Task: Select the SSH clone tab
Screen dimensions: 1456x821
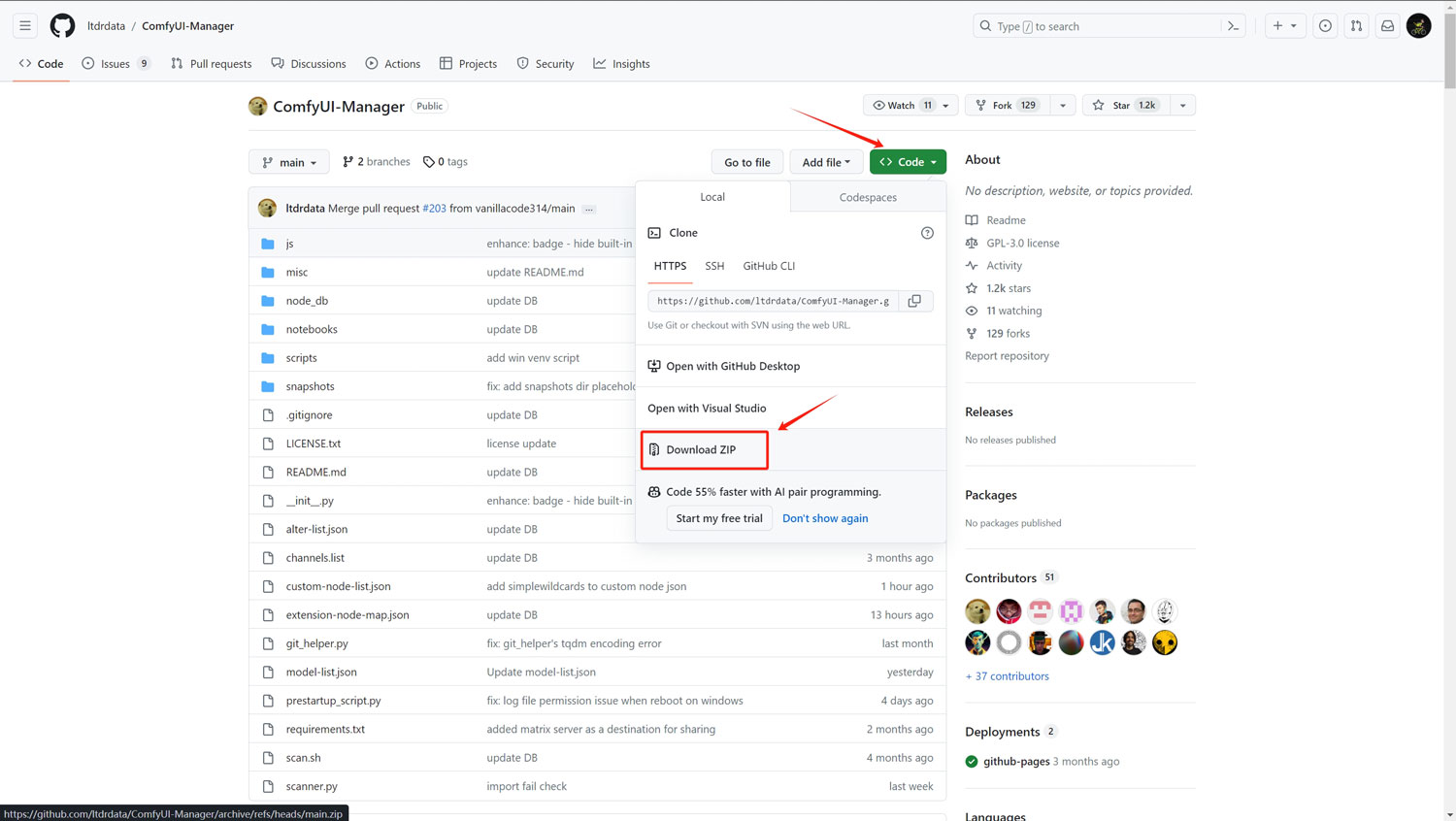Action: pos(714,266)
